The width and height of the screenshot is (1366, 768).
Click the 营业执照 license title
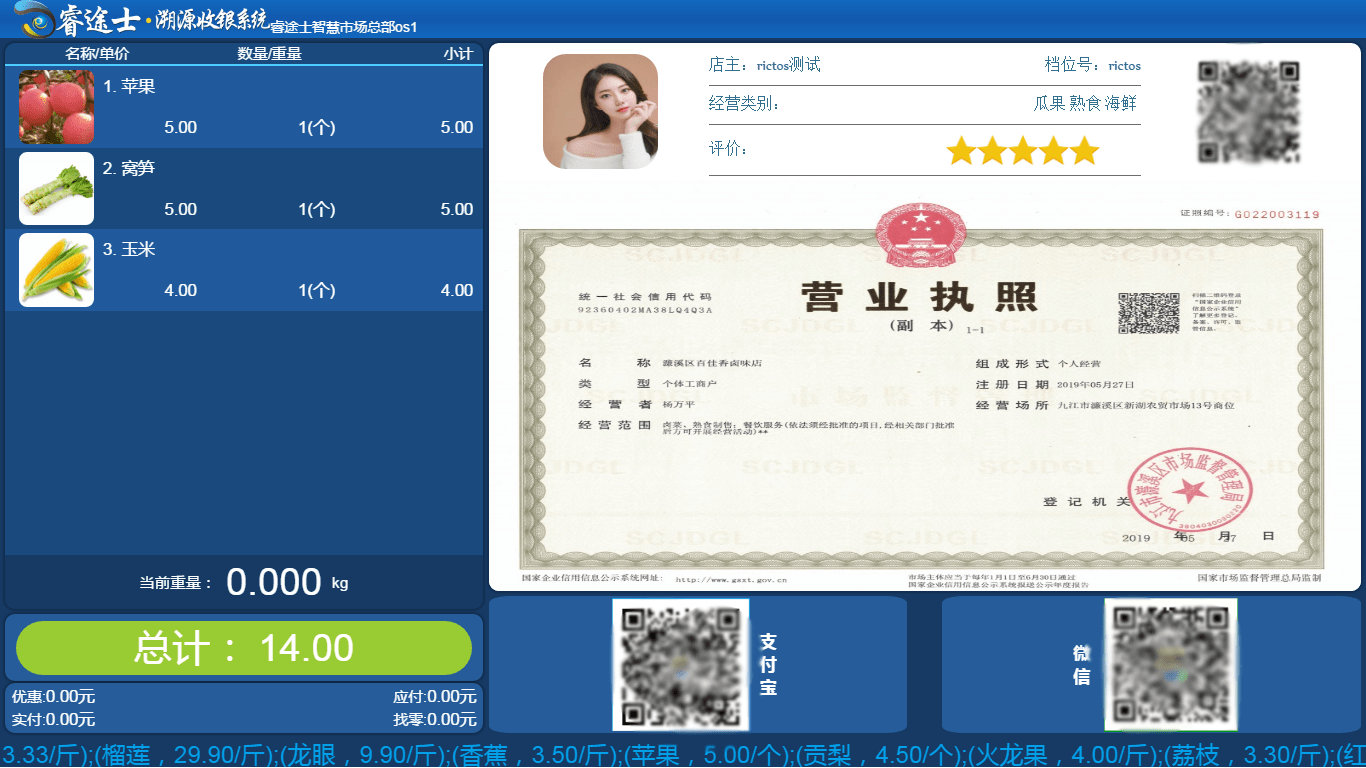tap(919, 297)
